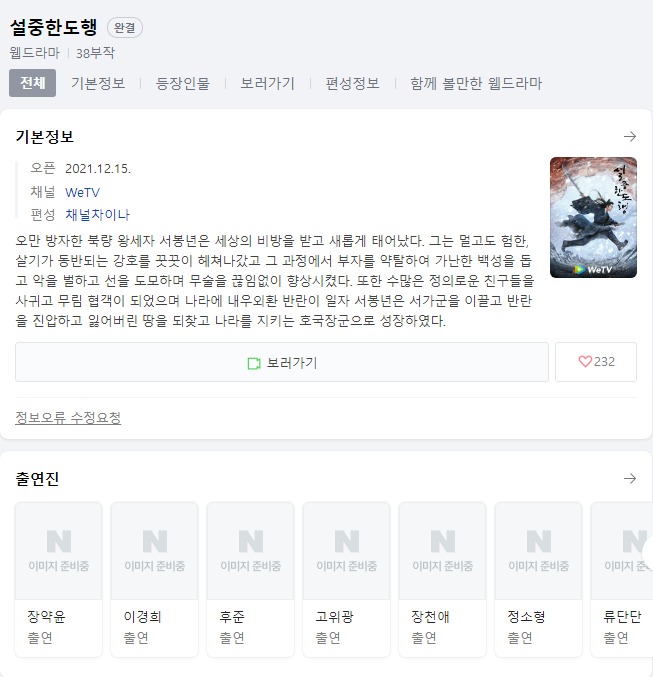Click the heart like icon showing 232
The image size is (653, 677).
tap(585, 361)
